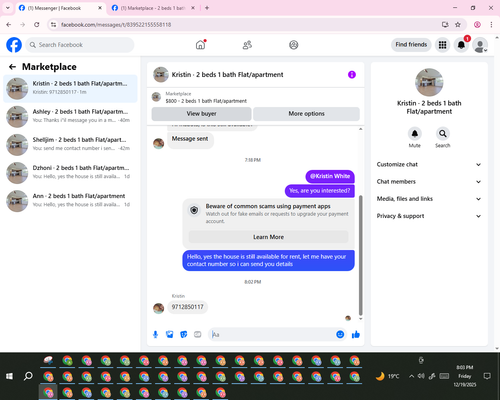Open the Groups icon in top navigation
The height and width of the screenshot is (400, 500).
pyautogui.click(x=294, y=45)
